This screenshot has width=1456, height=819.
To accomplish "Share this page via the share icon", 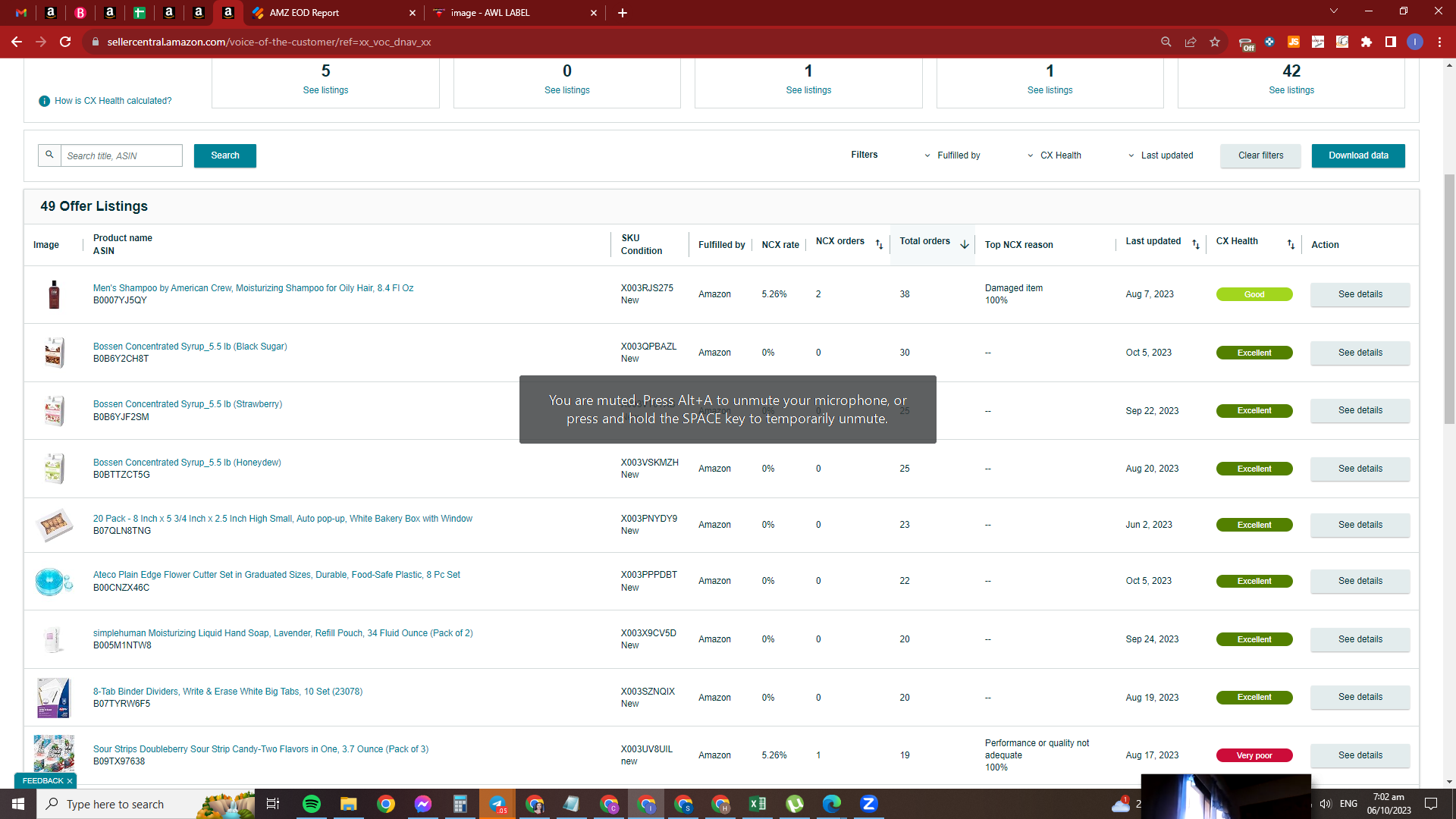I will 1191,42.
